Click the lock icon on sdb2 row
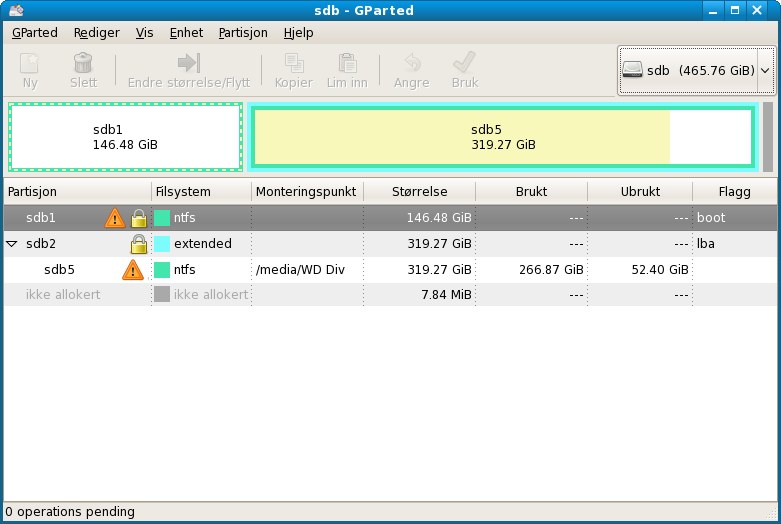 (x=139, y=244)
